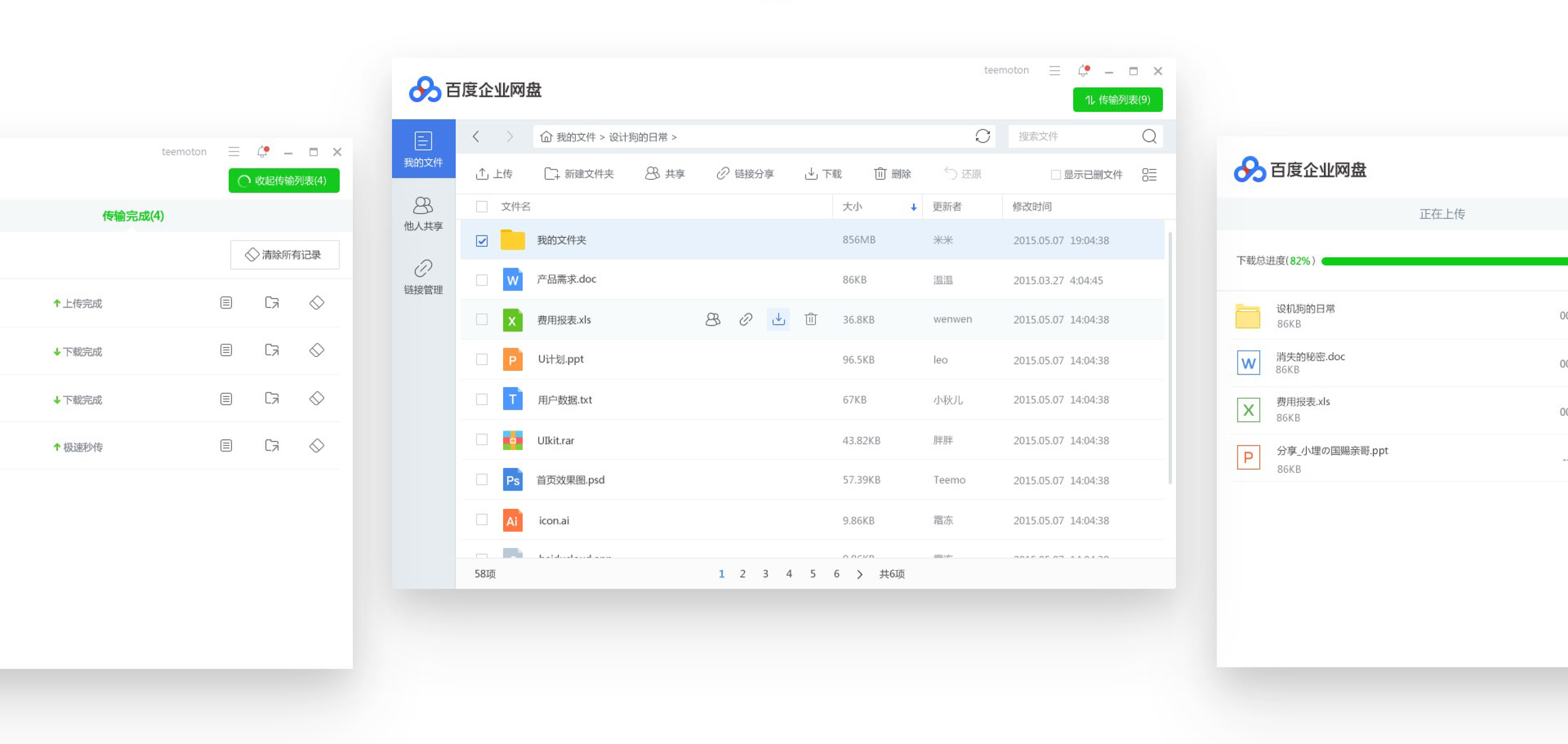Image resolution: width=1568 pixels, height=744 pixels.
Task: Click Delete in the toolbar
Action: click(892, 174)
